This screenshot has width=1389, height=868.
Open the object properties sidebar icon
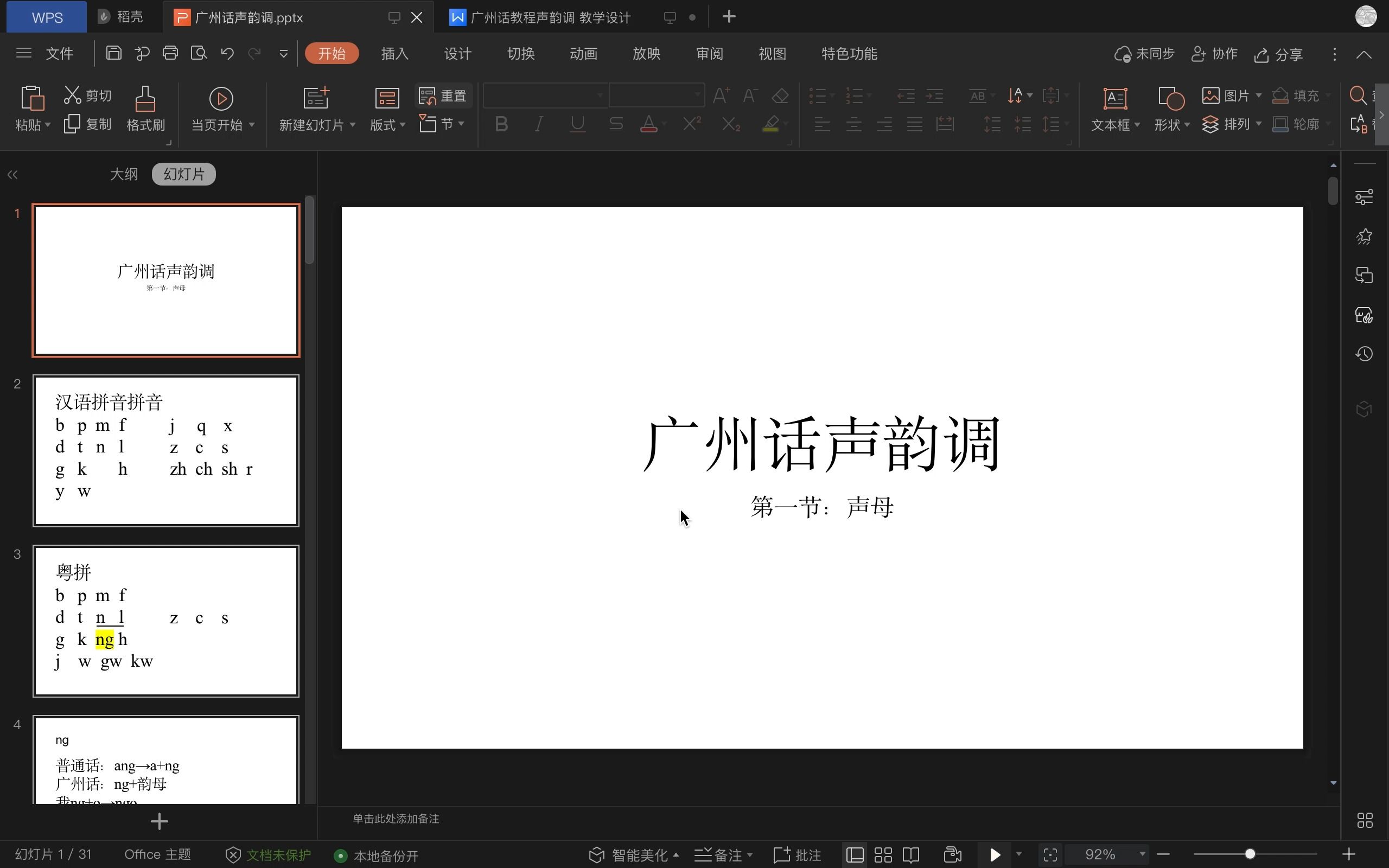(x=1365, y=197)
